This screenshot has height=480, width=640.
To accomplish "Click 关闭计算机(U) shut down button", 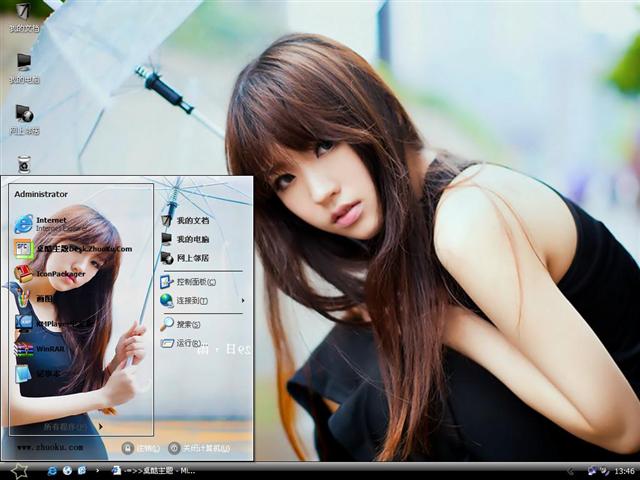I will 200,448.
